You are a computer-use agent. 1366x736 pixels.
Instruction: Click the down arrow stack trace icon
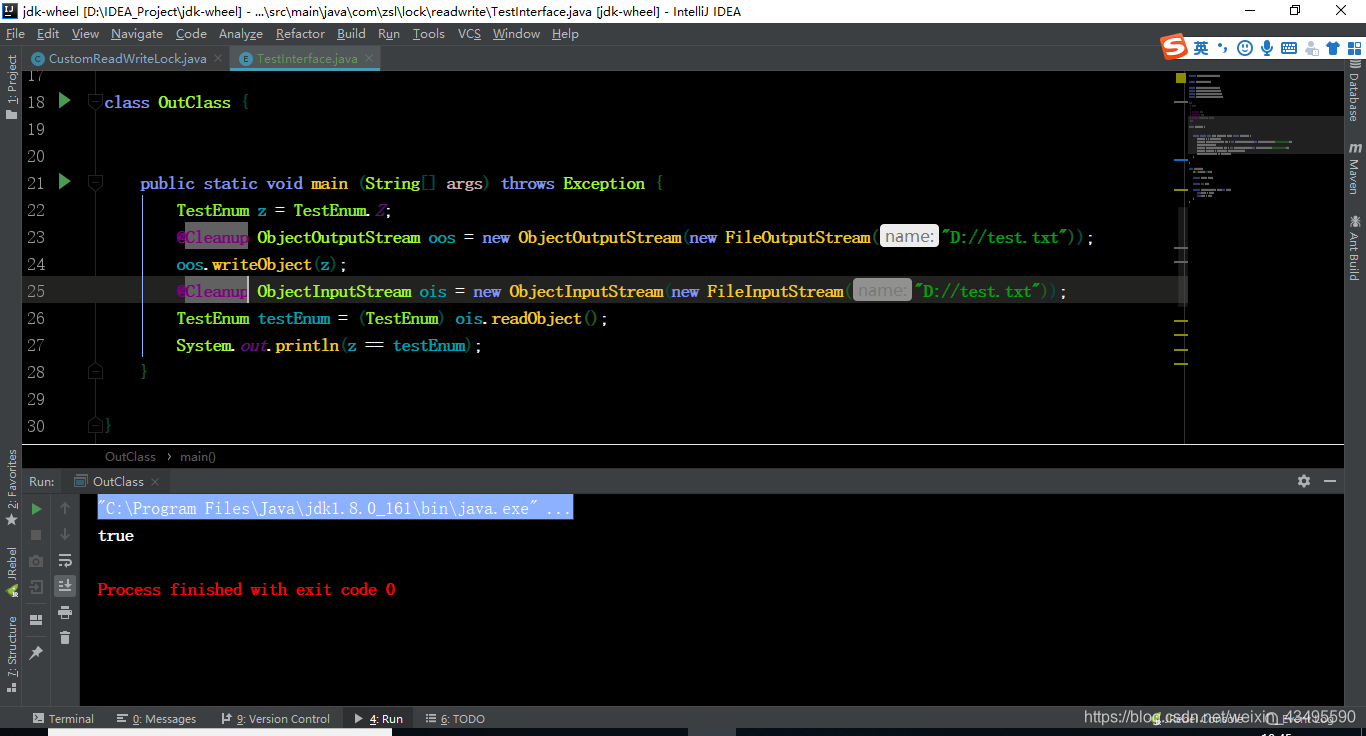[65, 535]
